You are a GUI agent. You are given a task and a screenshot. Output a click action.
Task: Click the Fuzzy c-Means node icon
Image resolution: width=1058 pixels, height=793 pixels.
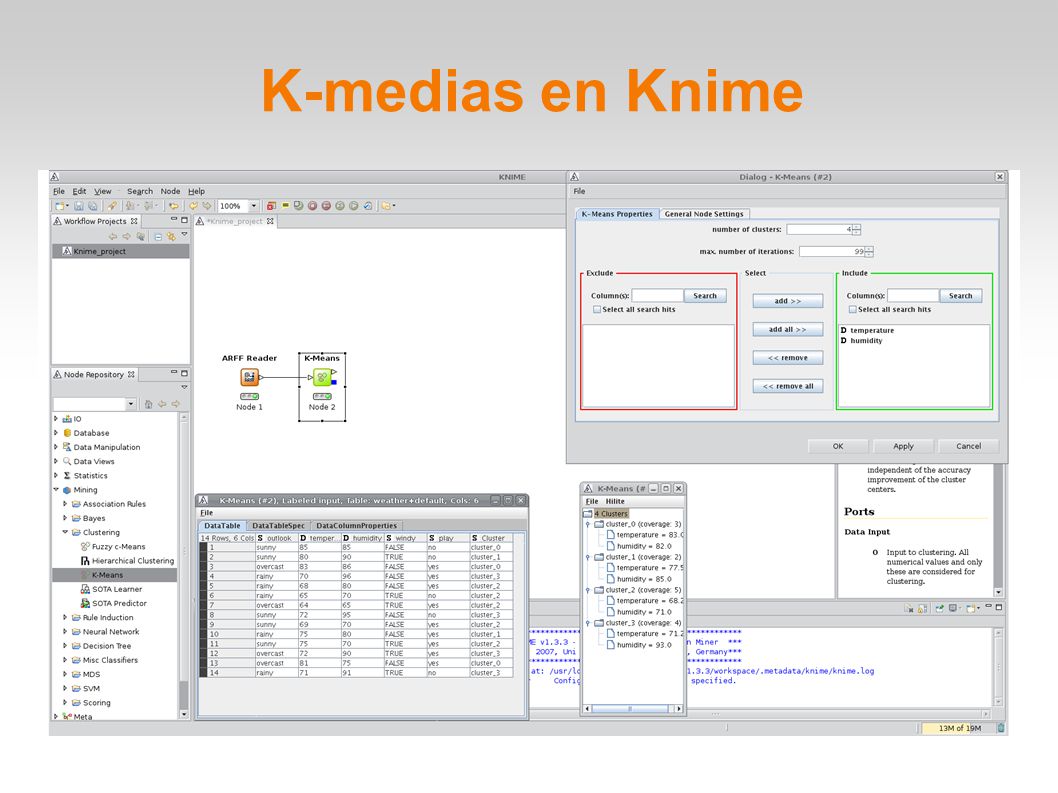coord(85,547)
